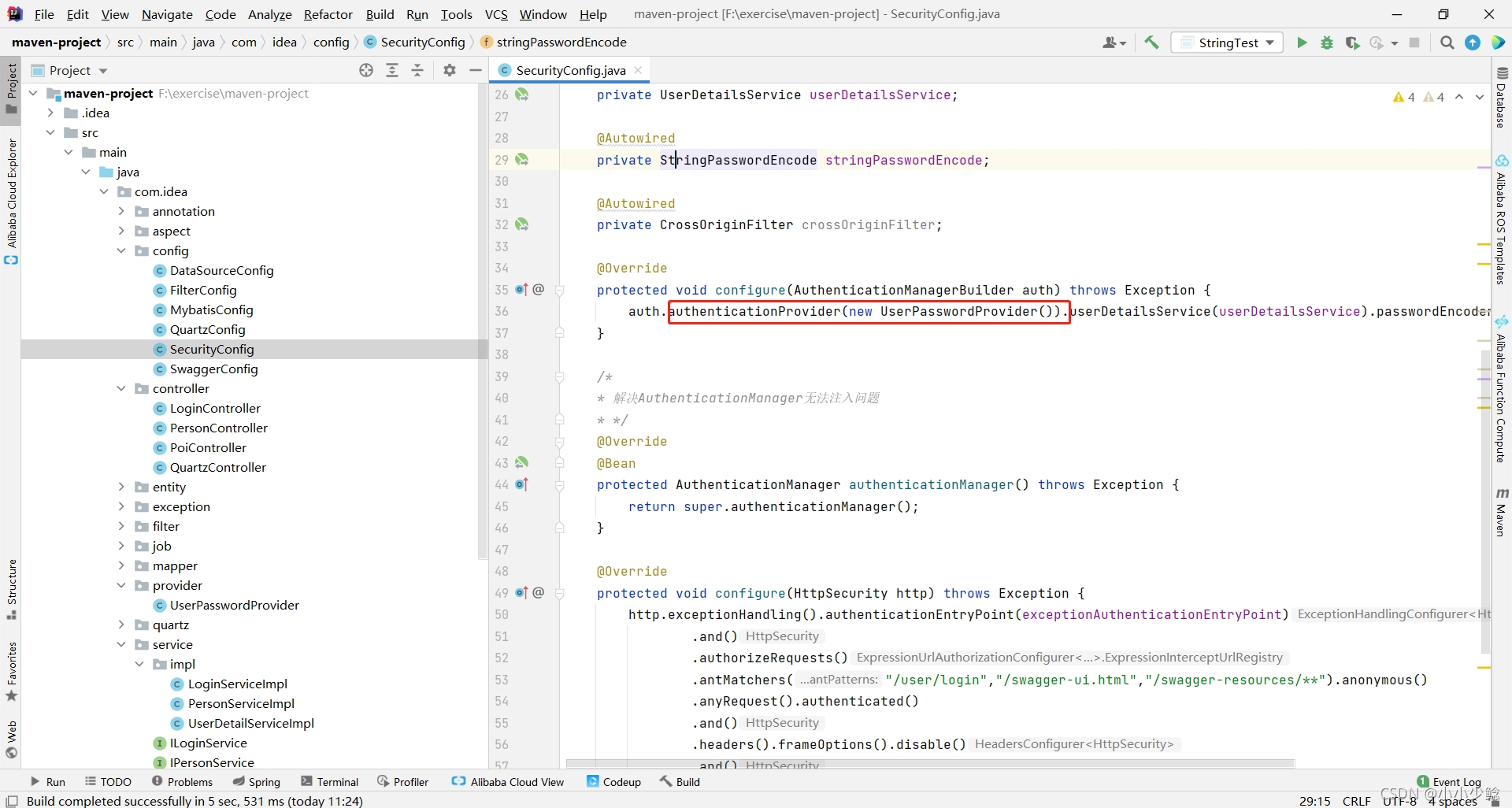Go to previous highlighted error arrow

pos(1459,97)
